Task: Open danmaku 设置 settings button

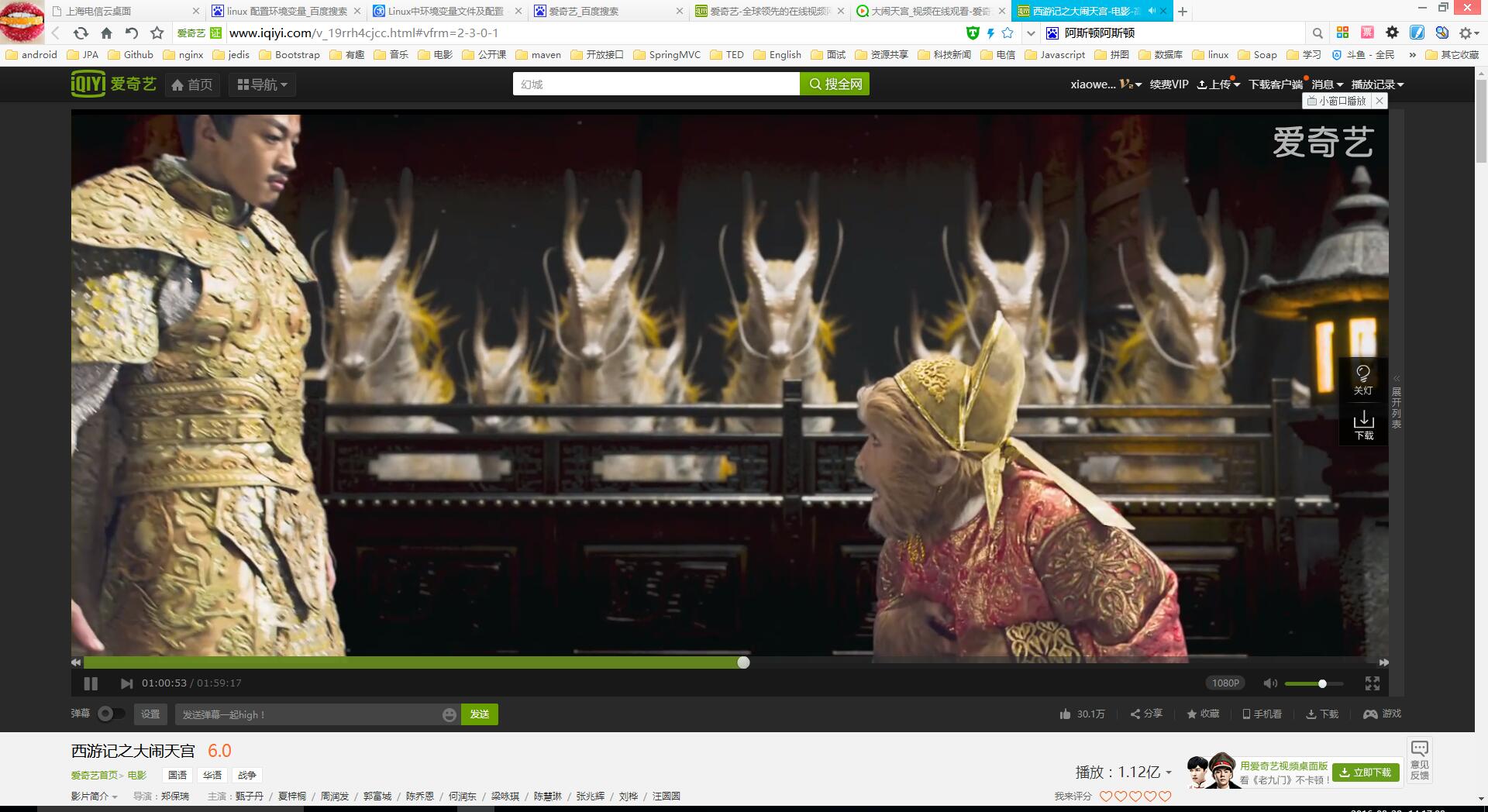Action: (x=150, y=714)
